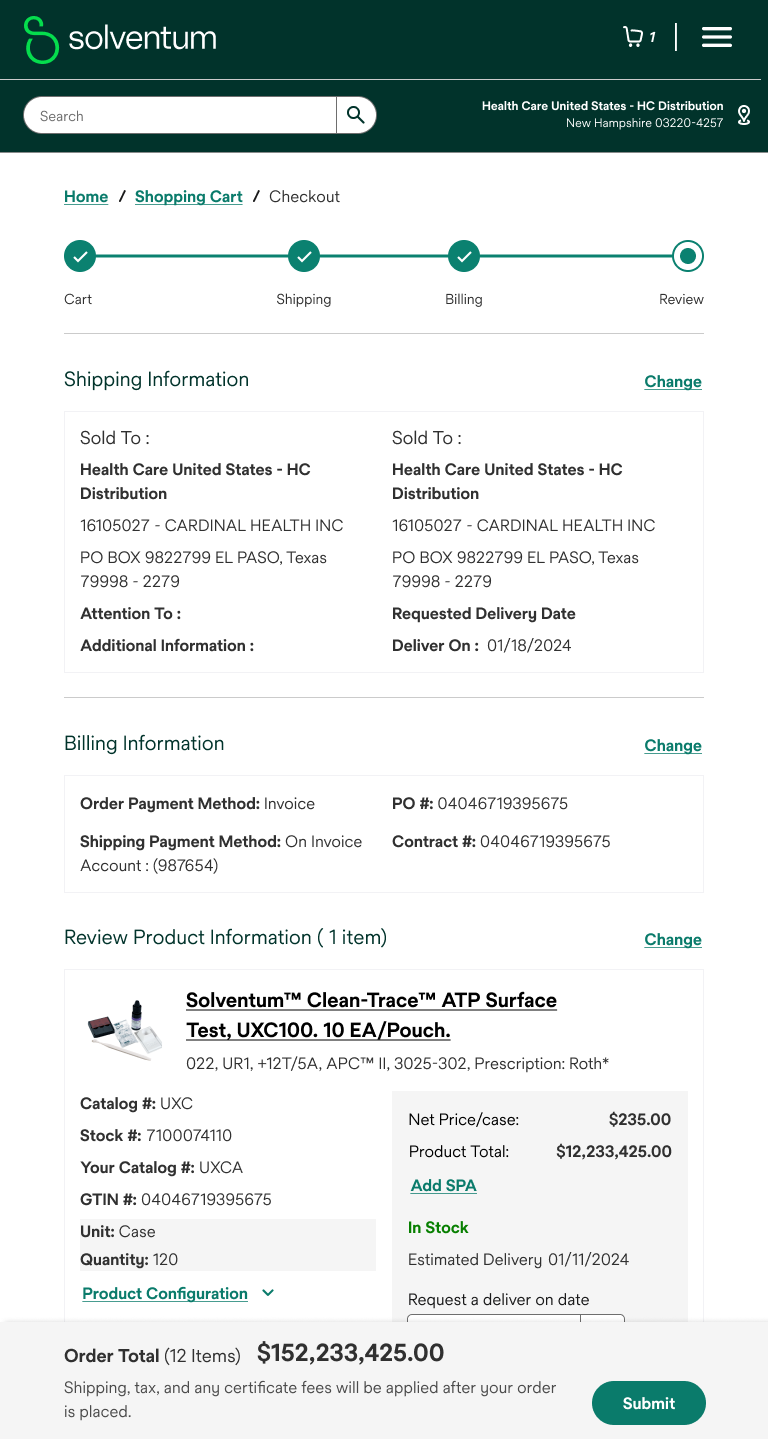Click the Shipping step checkmark circle
The height and width of the screenshot is (1439, 768).
pyautogui.click(x=304, y=257)
